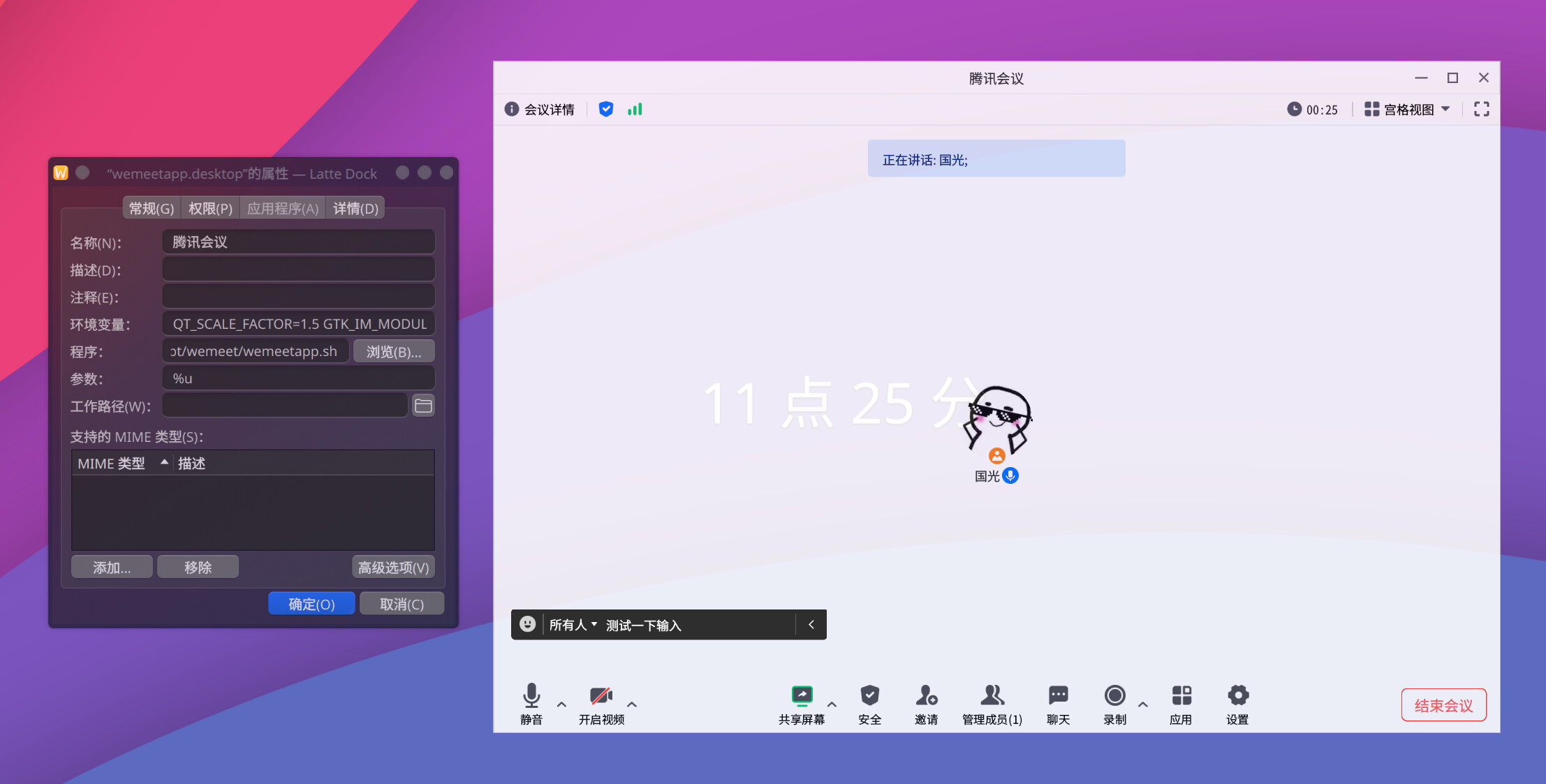Focus the 参数 field with %u
1546x784 pixels.
[299, 378]
